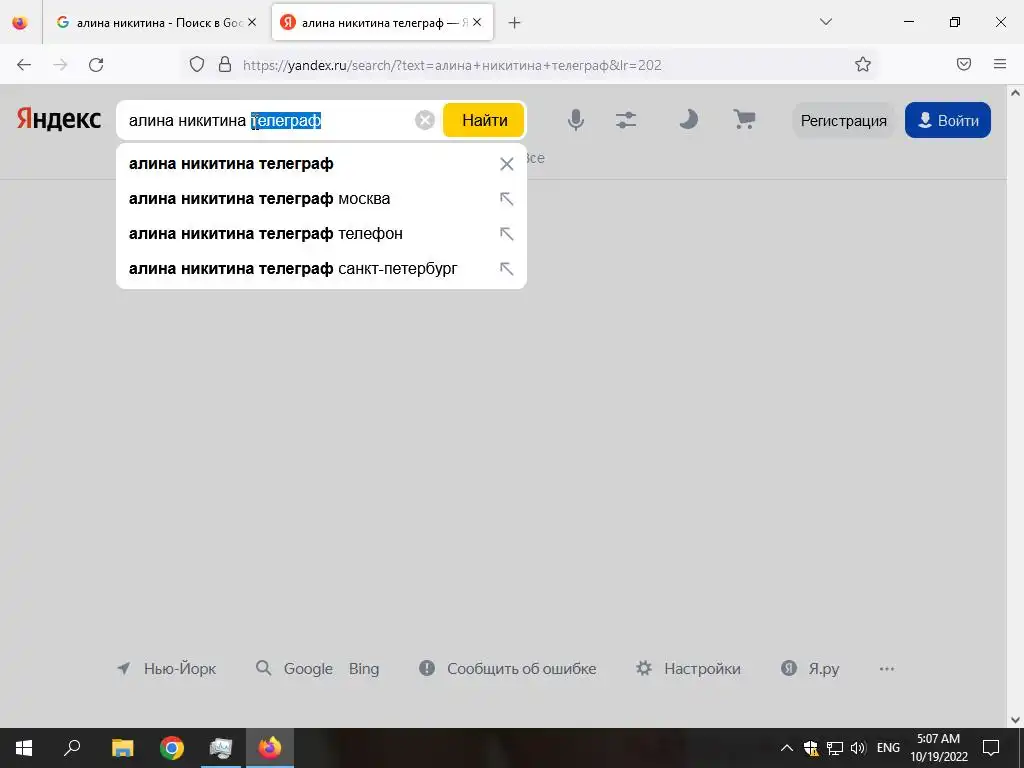Launch Google Chrome from taskbar
1024x768 pixels.
tap(172, 748)
